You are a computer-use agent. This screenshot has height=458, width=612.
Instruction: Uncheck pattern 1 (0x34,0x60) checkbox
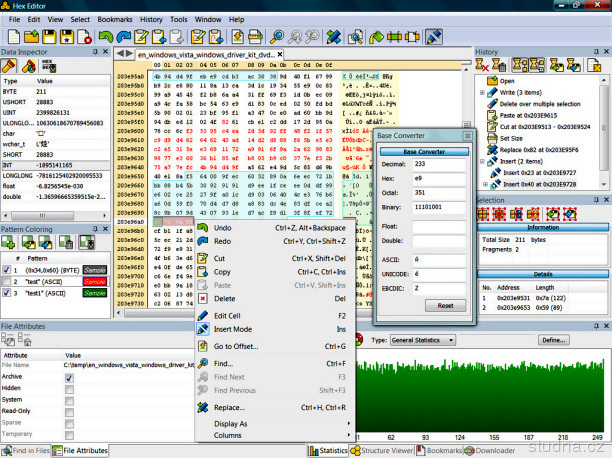pos(9,271)
